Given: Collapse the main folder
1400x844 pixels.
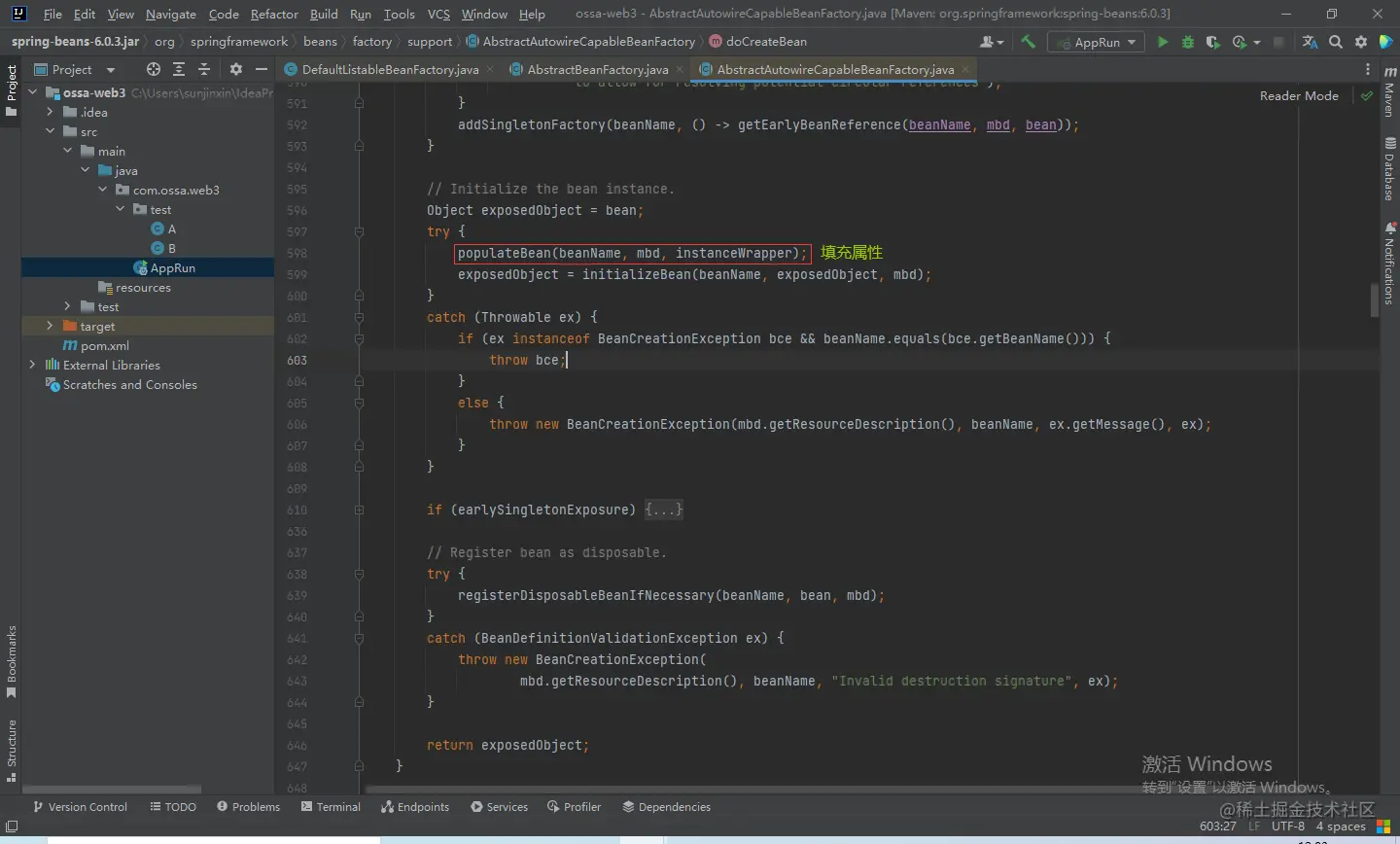Looking at the screenshot, I should tap(67, 151).
